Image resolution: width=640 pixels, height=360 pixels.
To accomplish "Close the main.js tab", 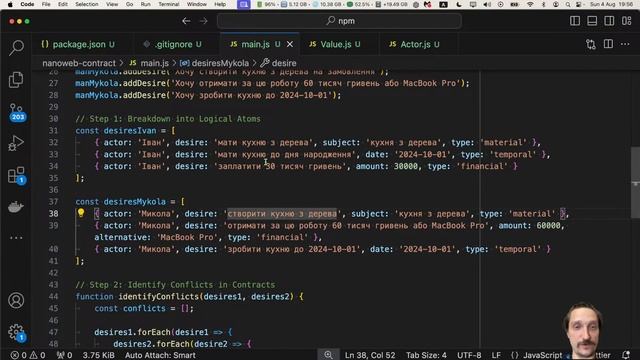I will 290,44.
